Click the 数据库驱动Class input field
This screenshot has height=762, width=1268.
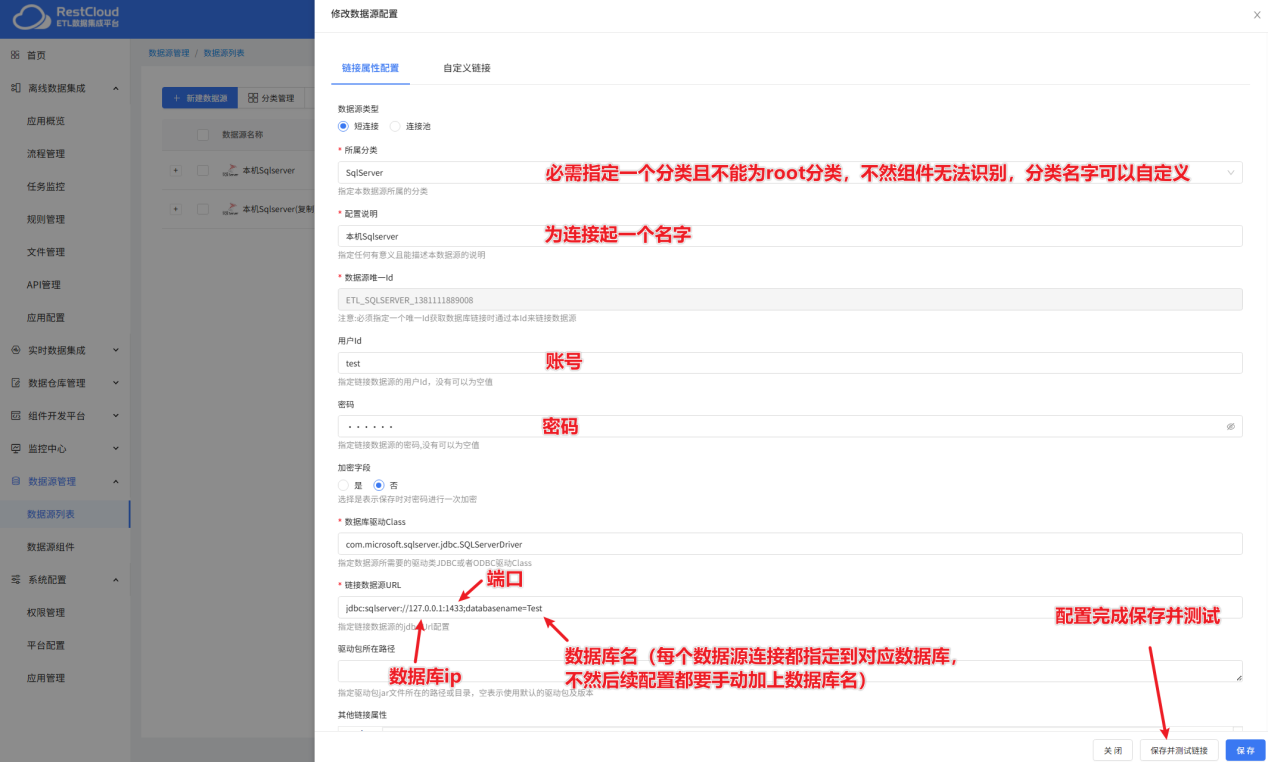[790, 544]
